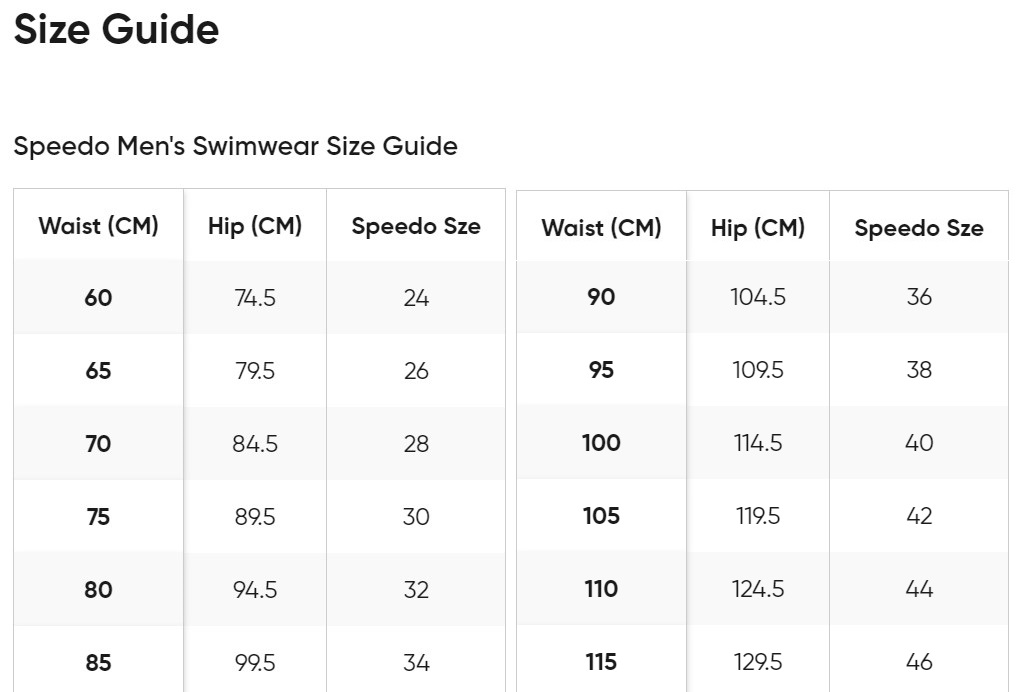Select Speedo size 26 cell
This screenshot has width=1021, height=692.
point(416,371)
